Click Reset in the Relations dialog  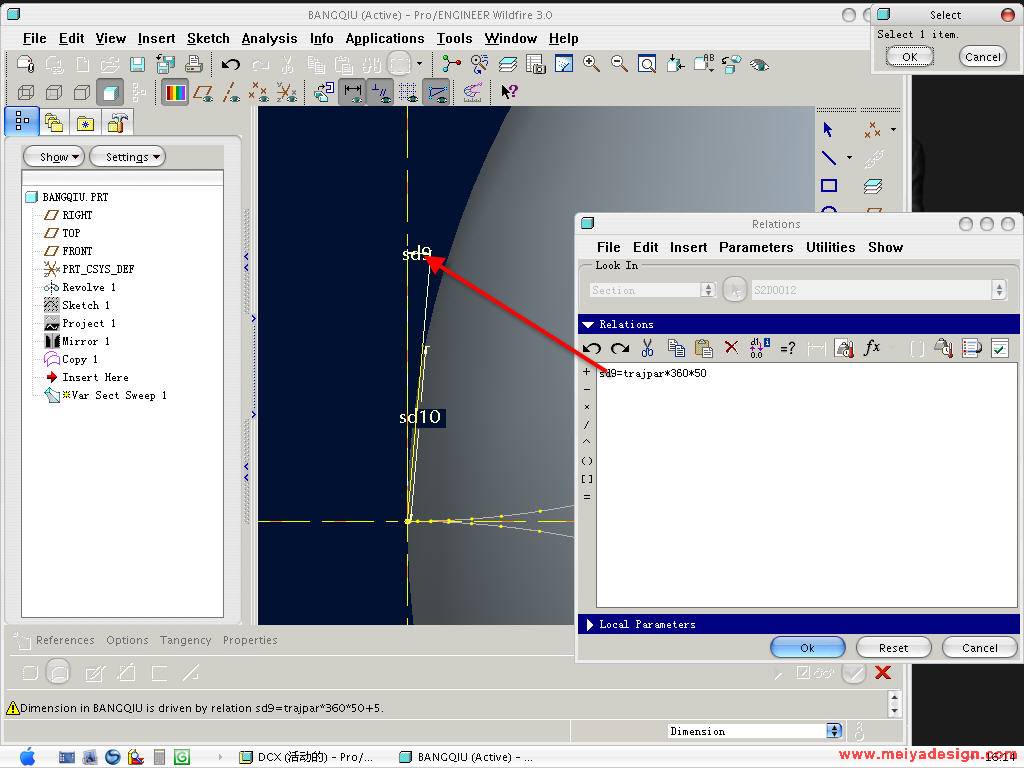(893, 648)
